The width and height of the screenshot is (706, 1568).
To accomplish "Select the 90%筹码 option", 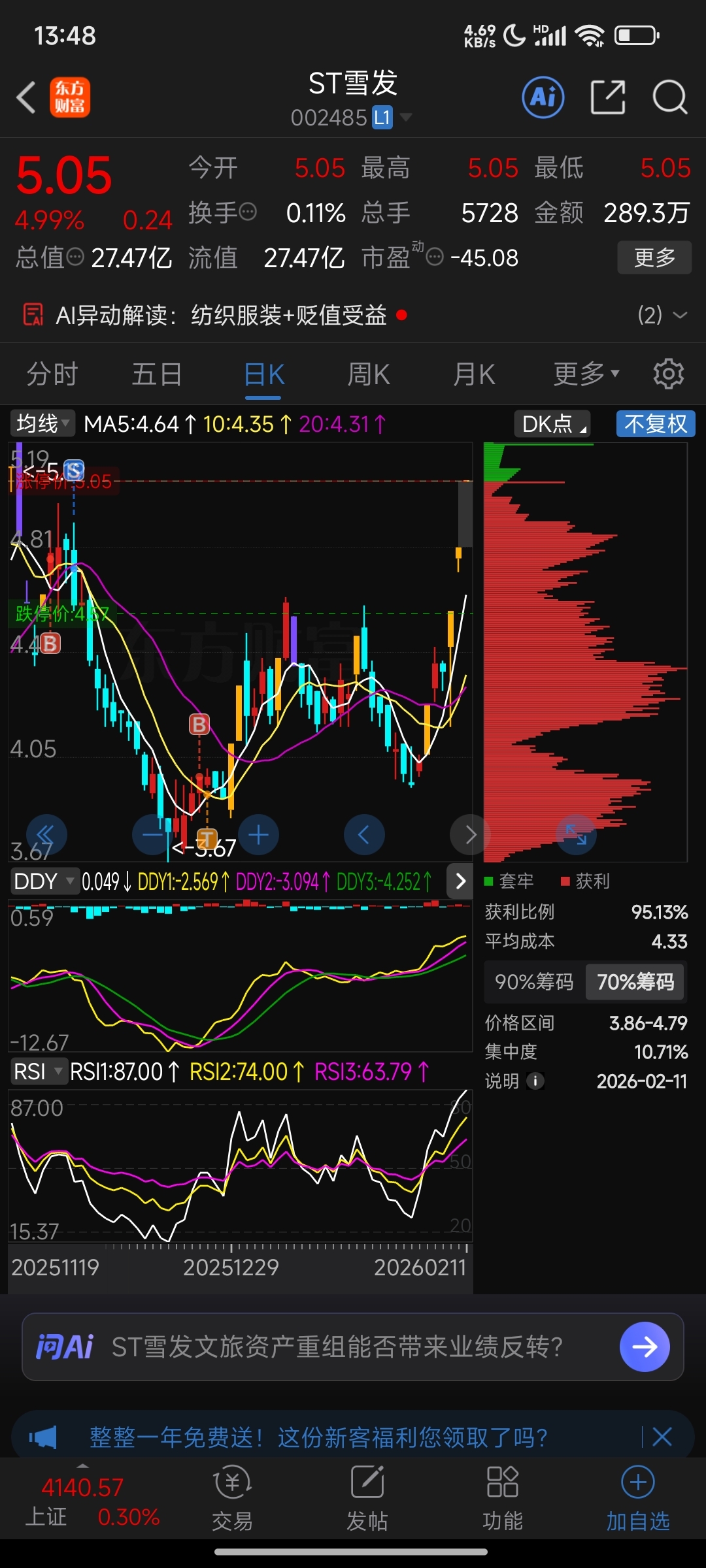I will [x=534, y=982].
